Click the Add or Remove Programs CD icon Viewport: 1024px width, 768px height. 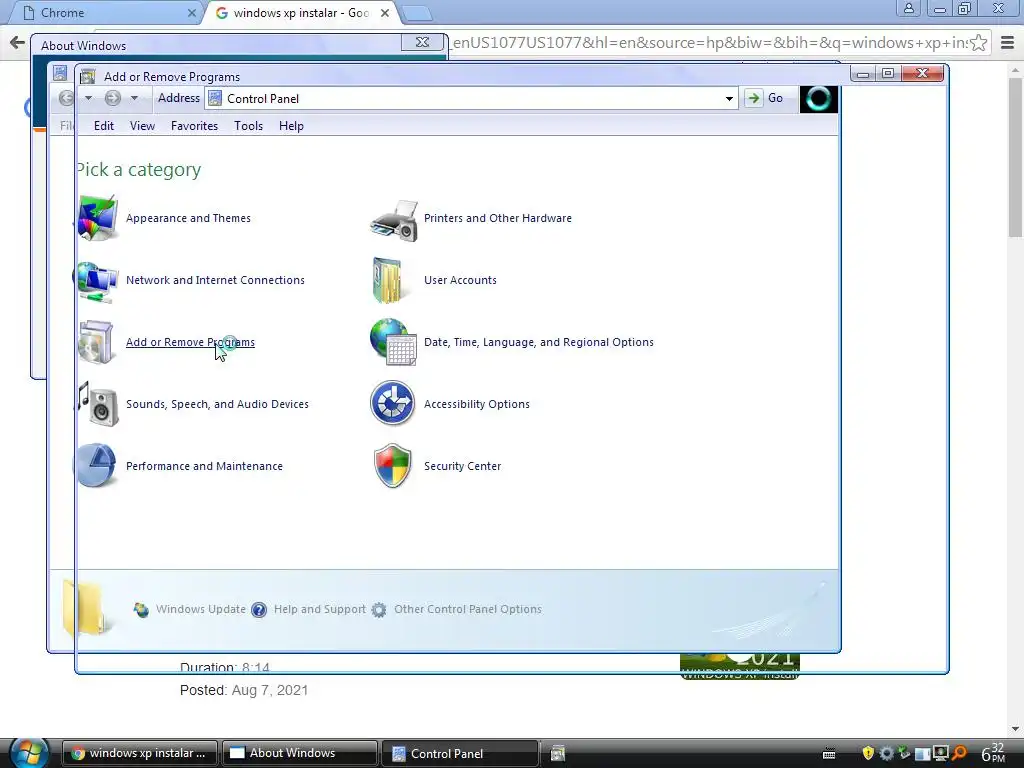click(97, 342)
